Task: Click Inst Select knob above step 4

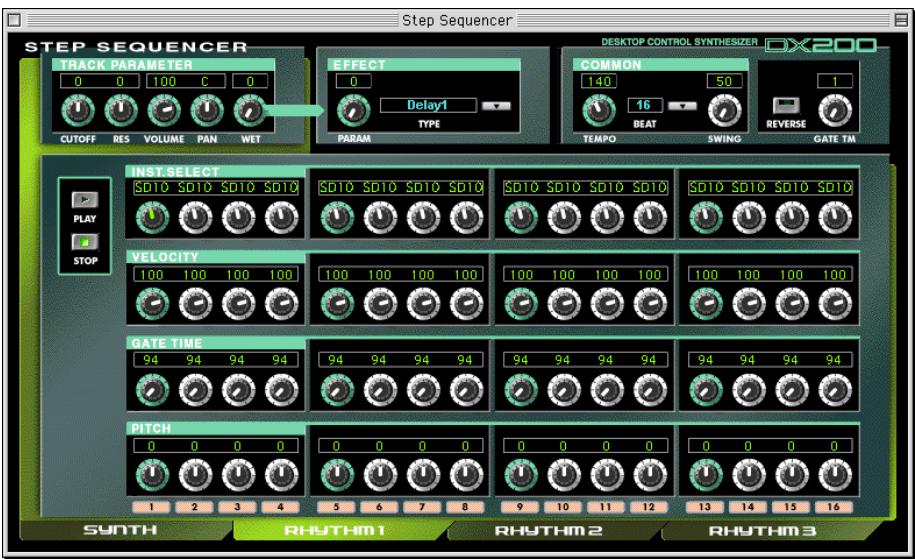Action: 281,218
